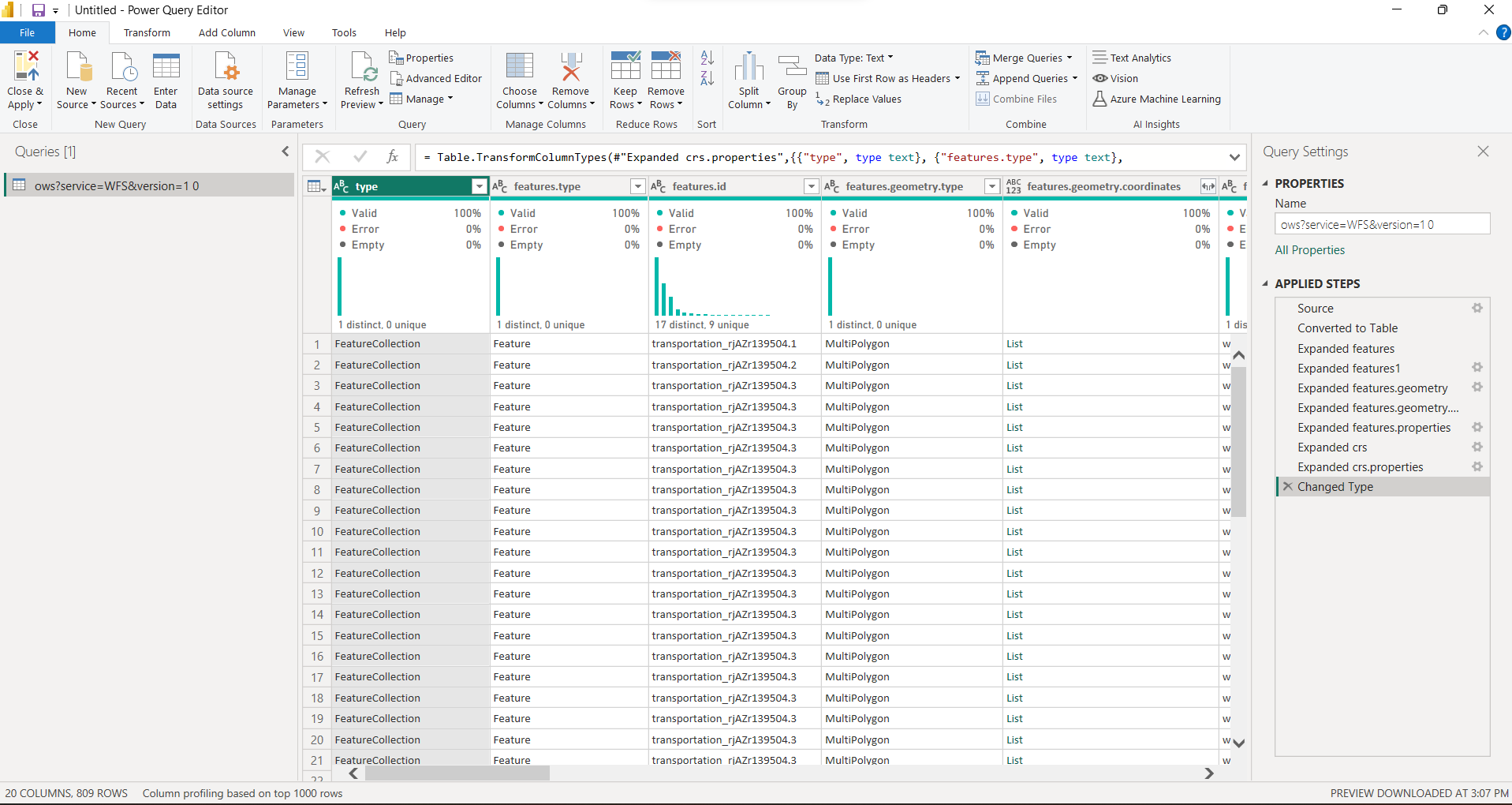Click the Choose Columns icon
The width and height of the screenshot is (1512, 805).
coord(520,66)
